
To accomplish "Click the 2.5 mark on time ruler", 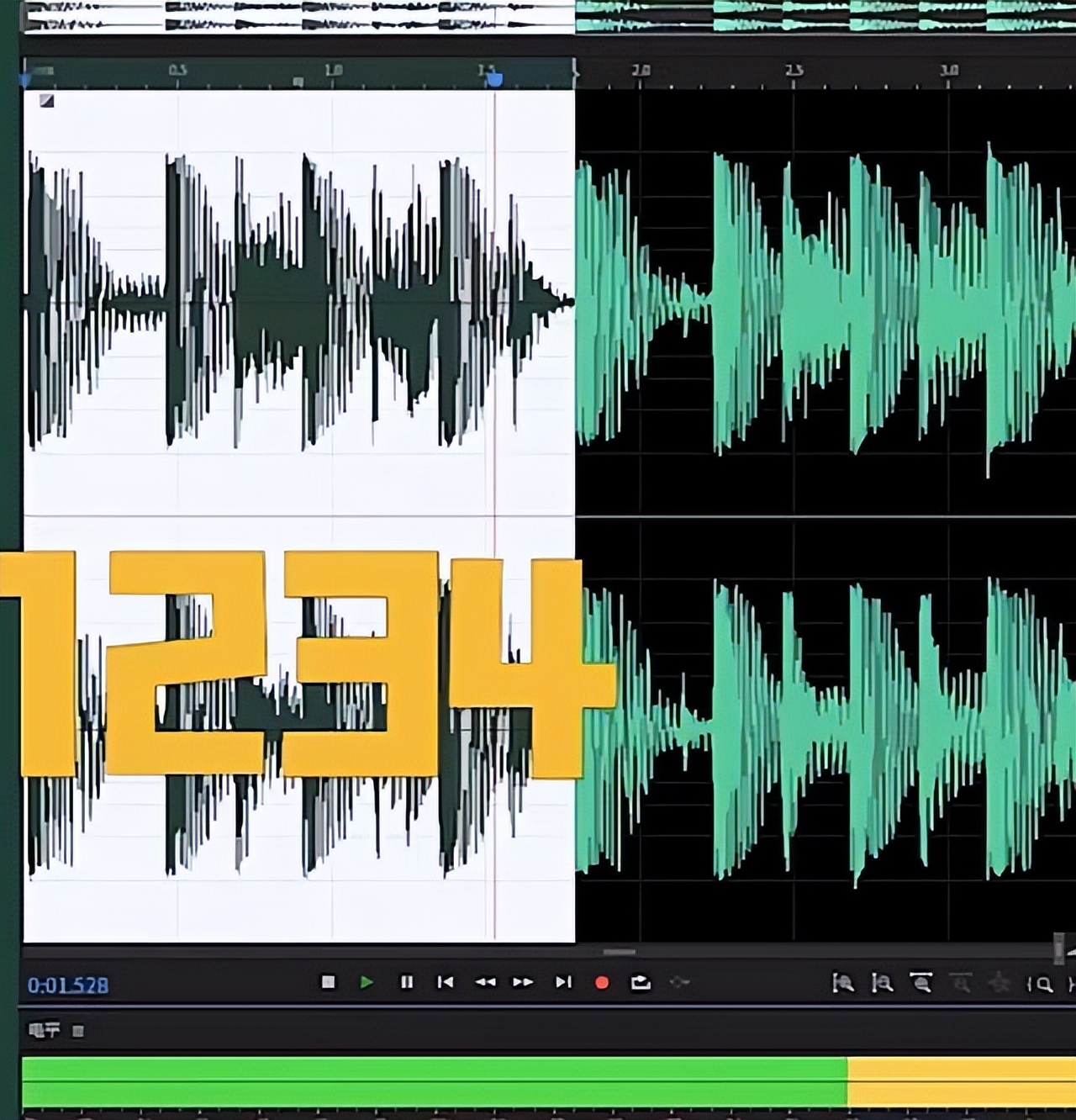I will click(x=794, y=71).
